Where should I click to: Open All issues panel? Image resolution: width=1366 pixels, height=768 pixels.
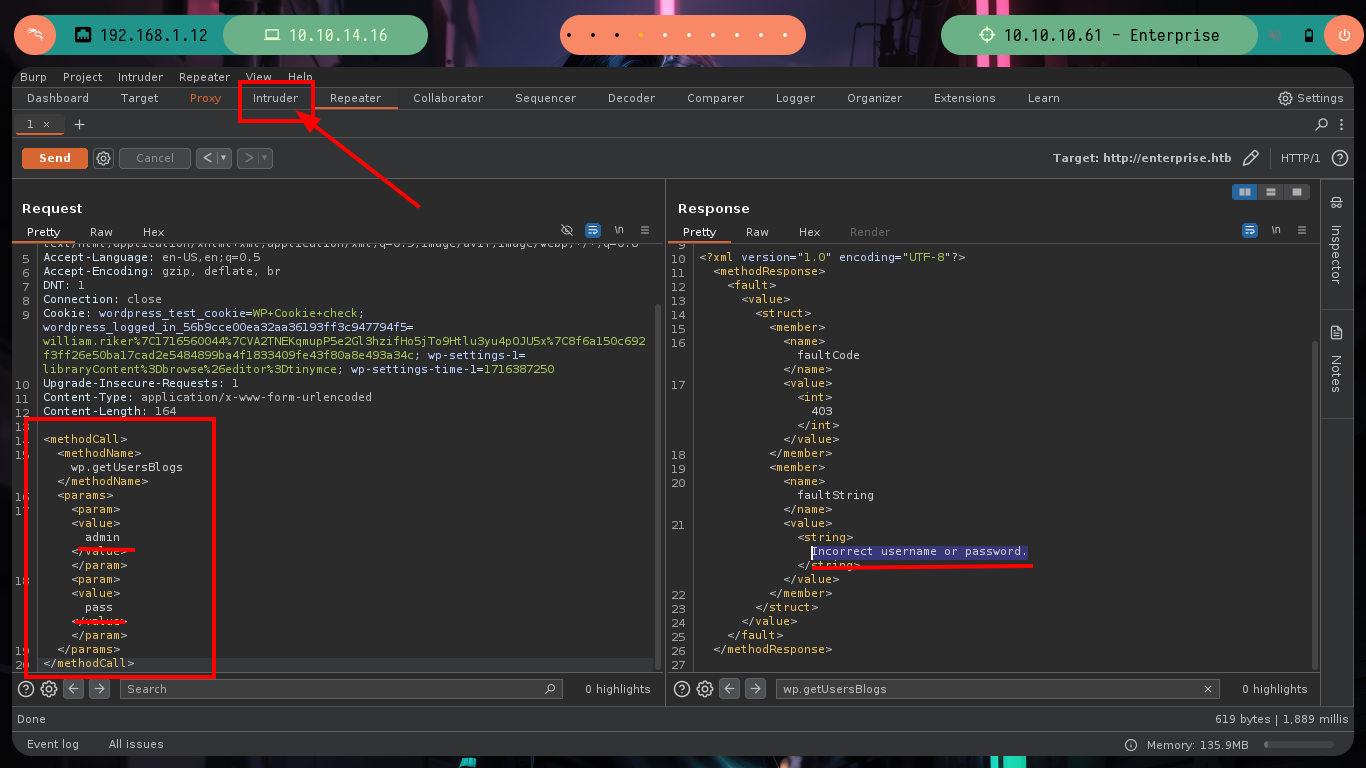136,744
